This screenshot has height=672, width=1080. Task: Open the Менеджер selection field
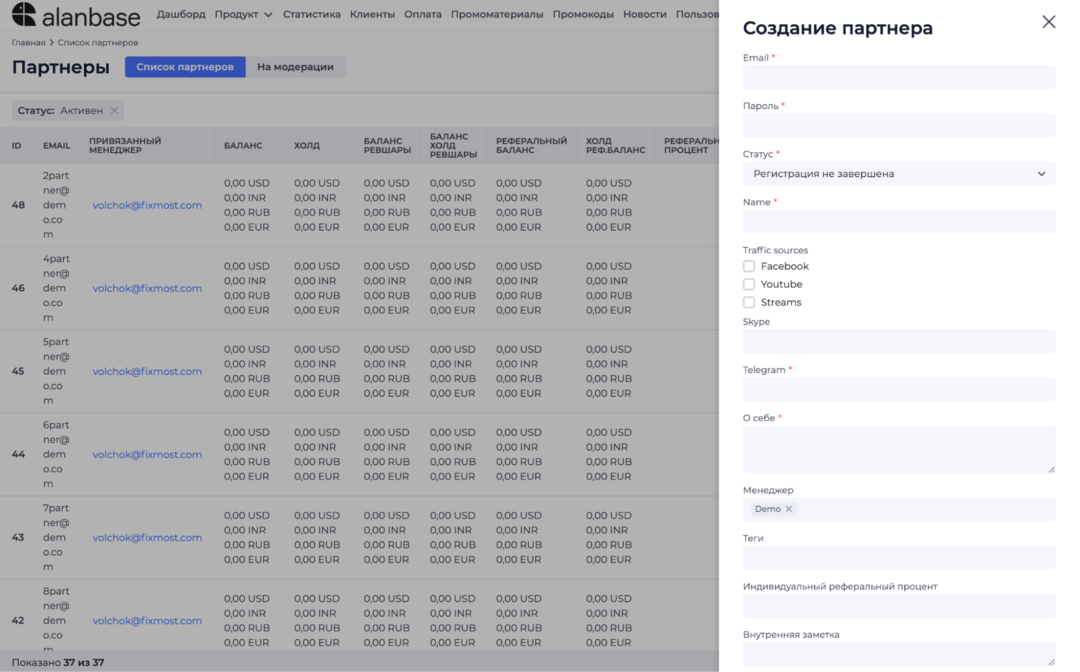(x=920, y=509)
